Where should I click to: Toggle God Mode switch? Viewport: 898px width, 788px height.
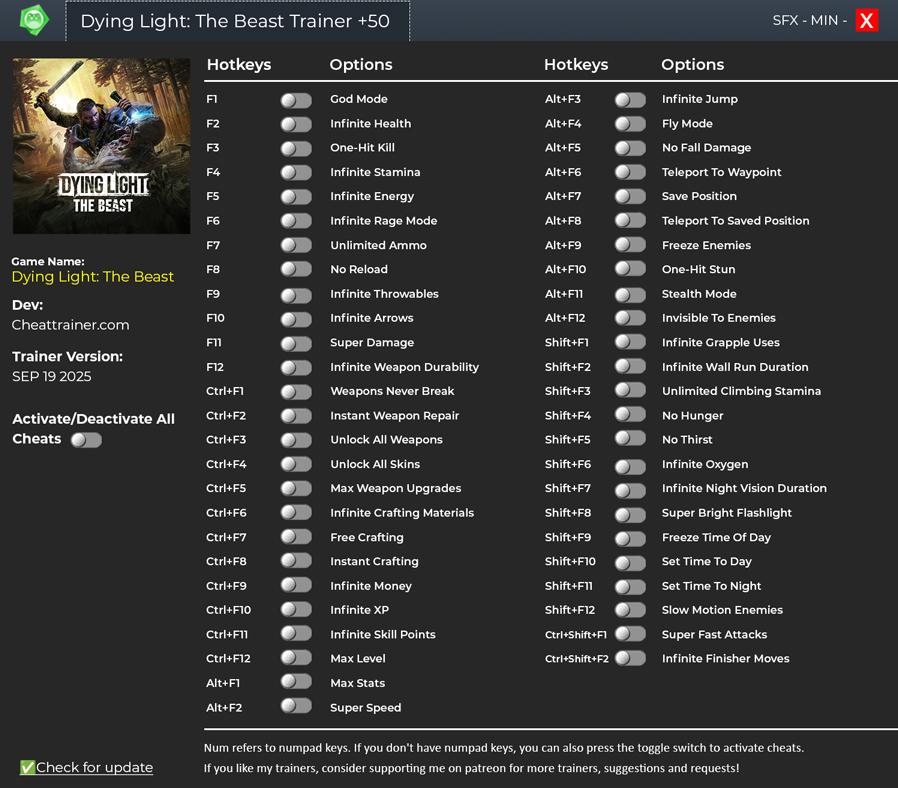coord(296,100)
